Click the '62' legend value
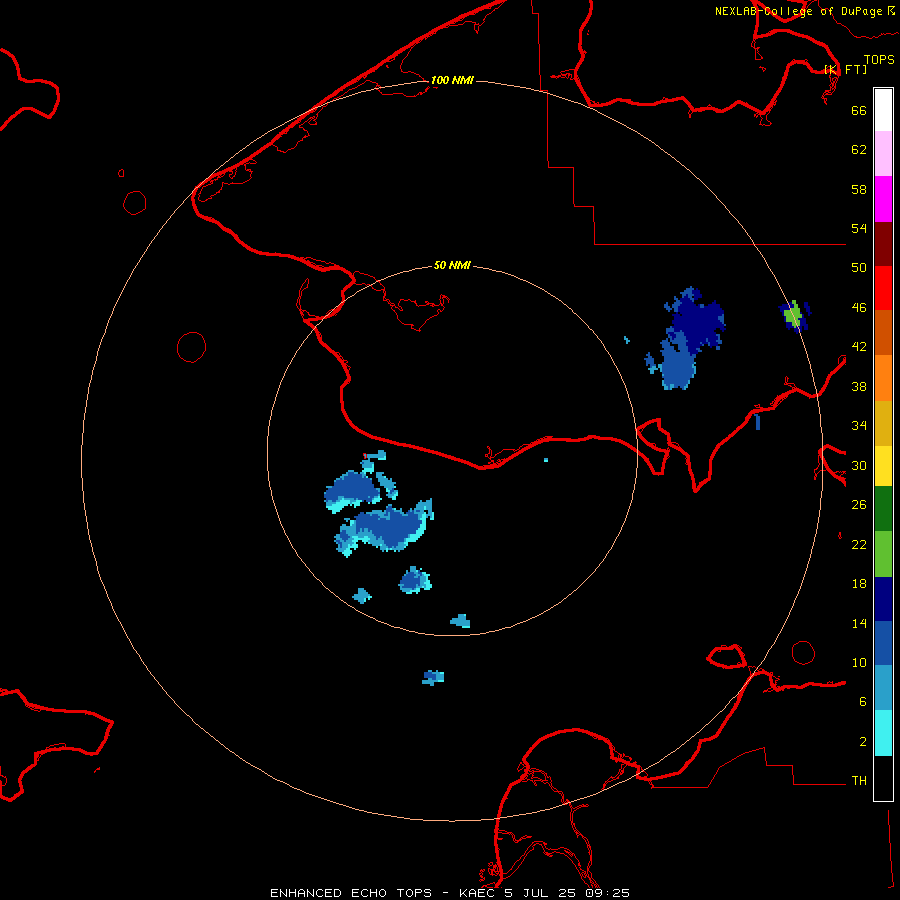 (x=859, y=150)
